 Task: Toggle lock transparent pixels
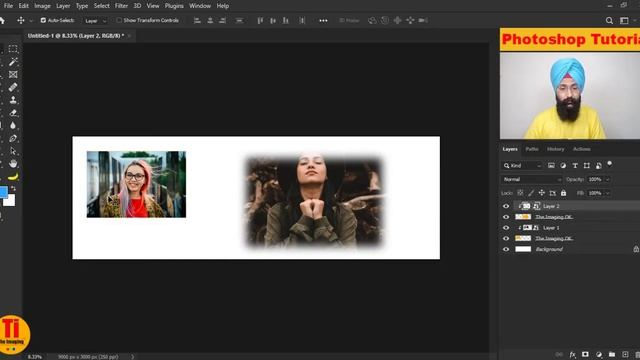[520, 193]
